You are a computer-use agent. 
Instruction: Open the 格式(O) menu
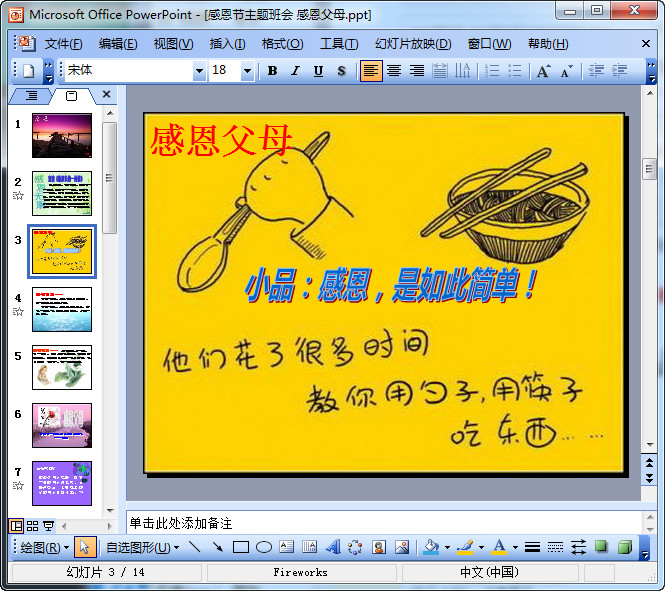(x=282, y=44)
